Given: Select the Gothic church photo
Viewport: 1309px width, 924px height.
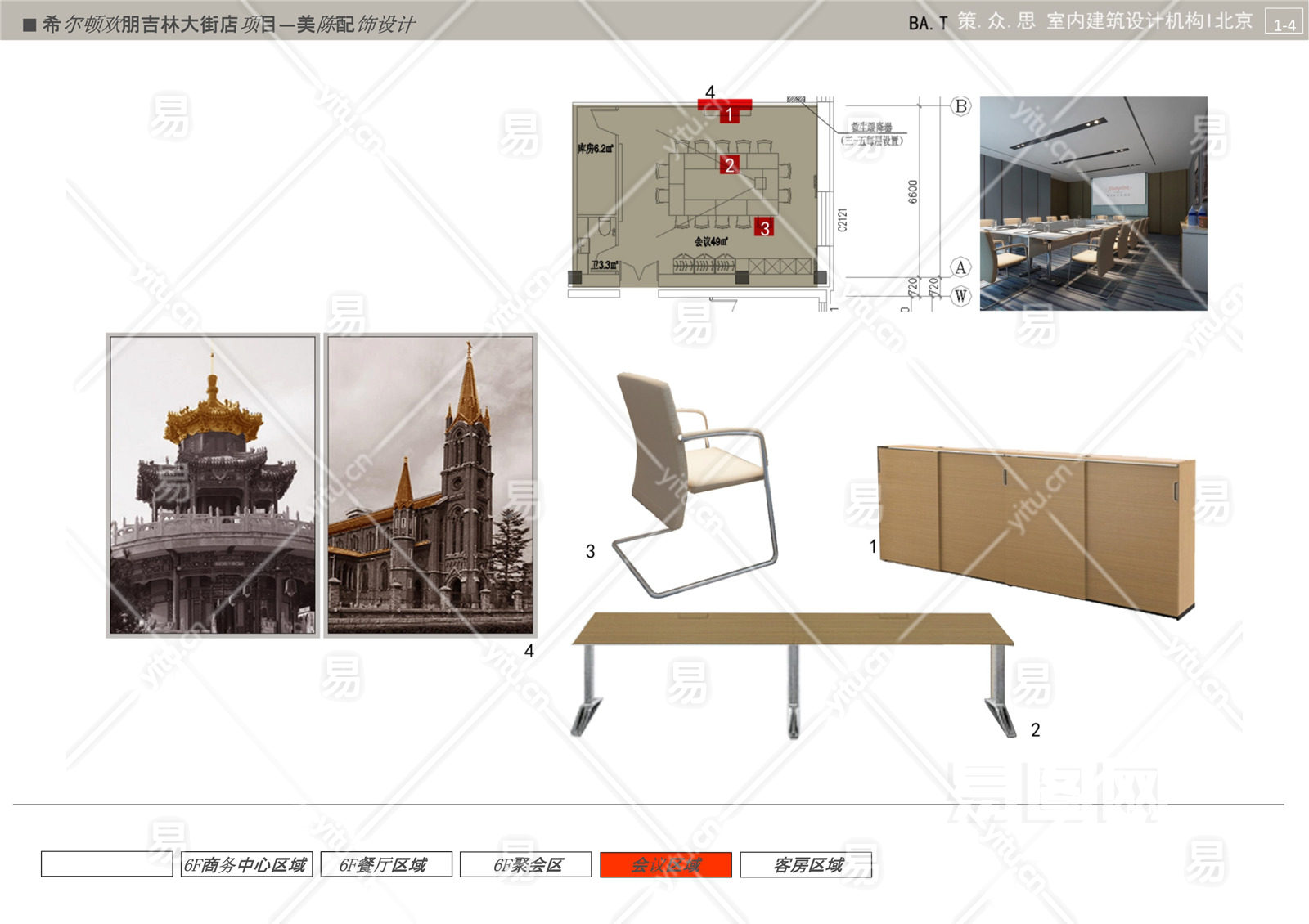Looking at the screenshot, I should 430,485.
